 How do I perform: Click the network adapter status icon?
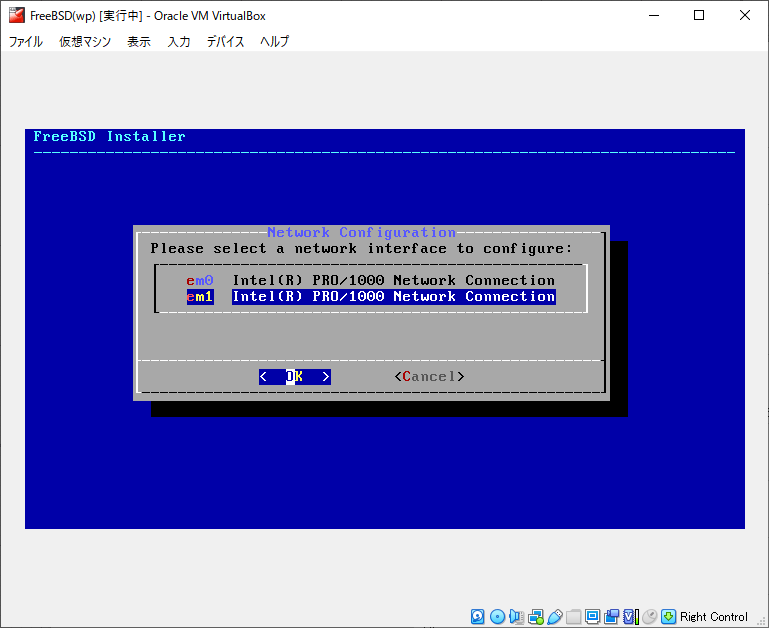tap(536, 616)
